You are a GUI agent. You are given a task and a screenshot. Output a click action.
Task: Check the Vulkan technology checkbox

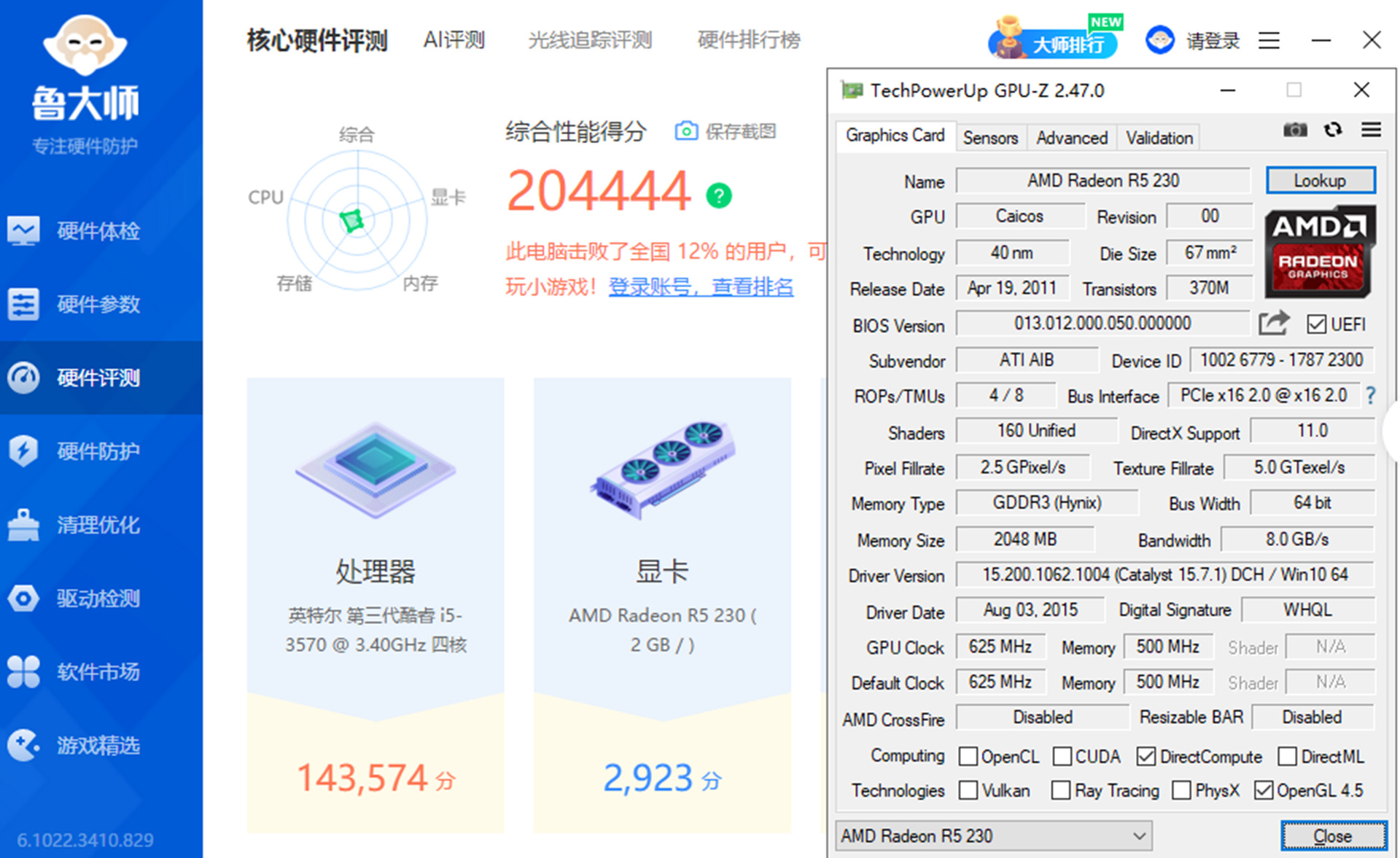968,790
